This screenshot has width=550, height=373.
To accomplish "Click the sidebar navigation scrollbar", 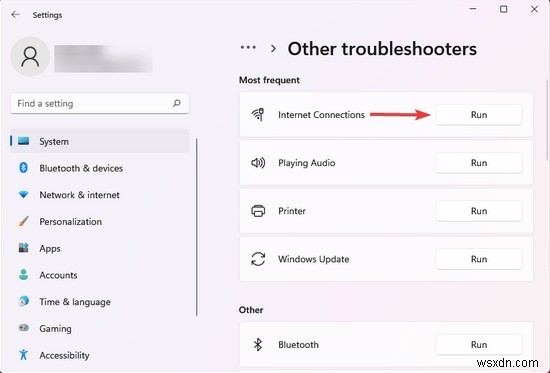I will (x=197, y=227).
